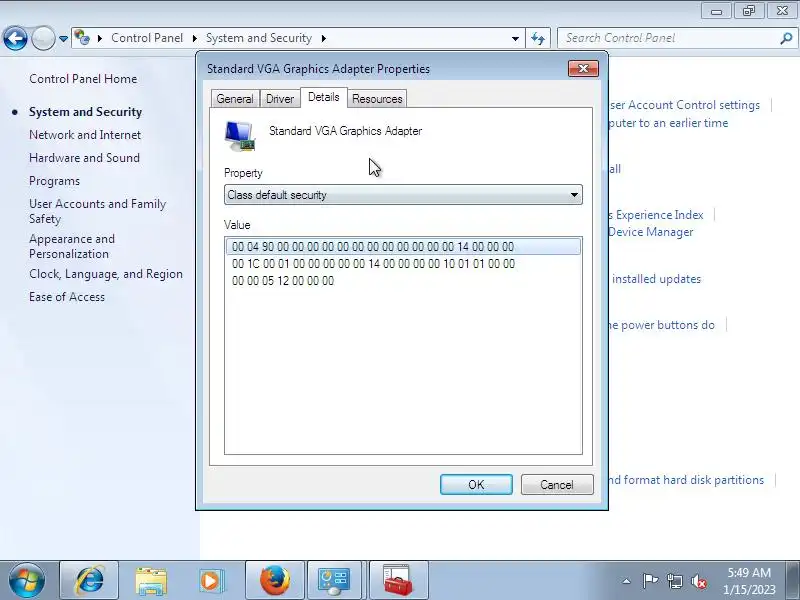The width and height of the screenshot is (800, 600).
Task: Open the recent pages dropdown arrow
Action: click(x=63, y=39)
